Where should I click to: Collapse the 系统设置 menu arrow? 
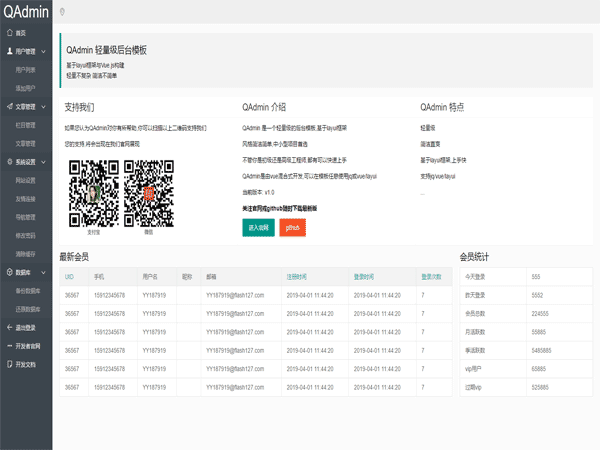click(x=43, y=162)
